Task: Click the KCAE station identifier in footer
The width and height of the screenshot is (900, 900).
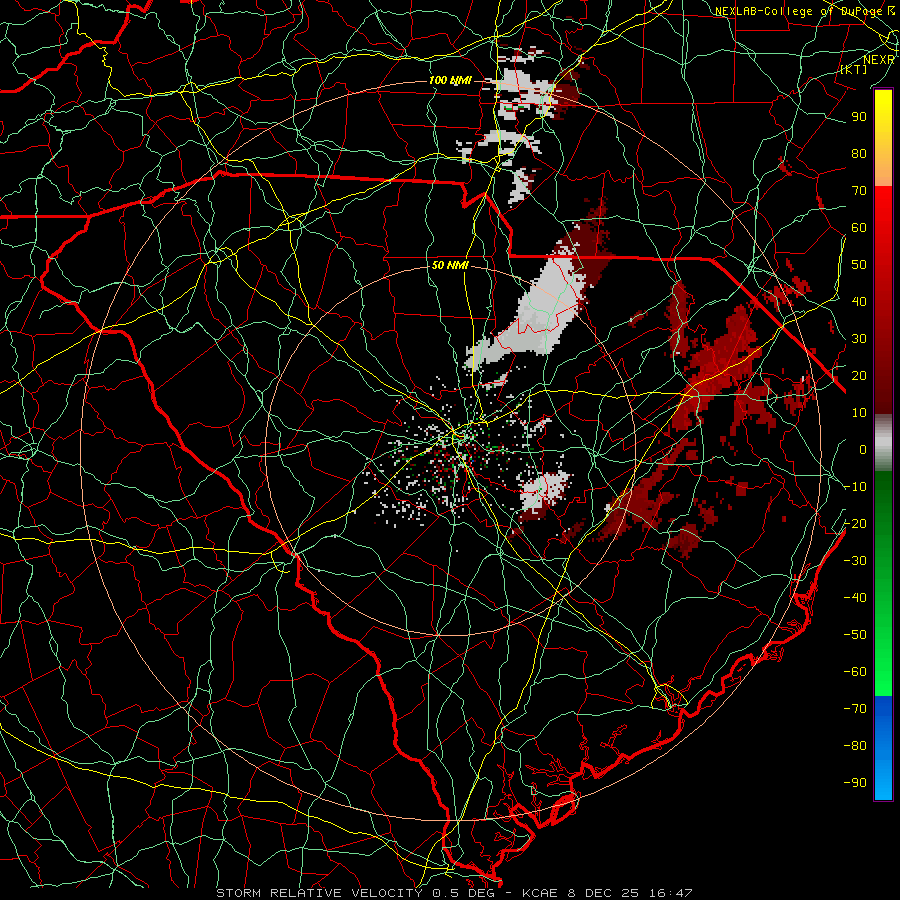Action: click(x=540, y=893)
